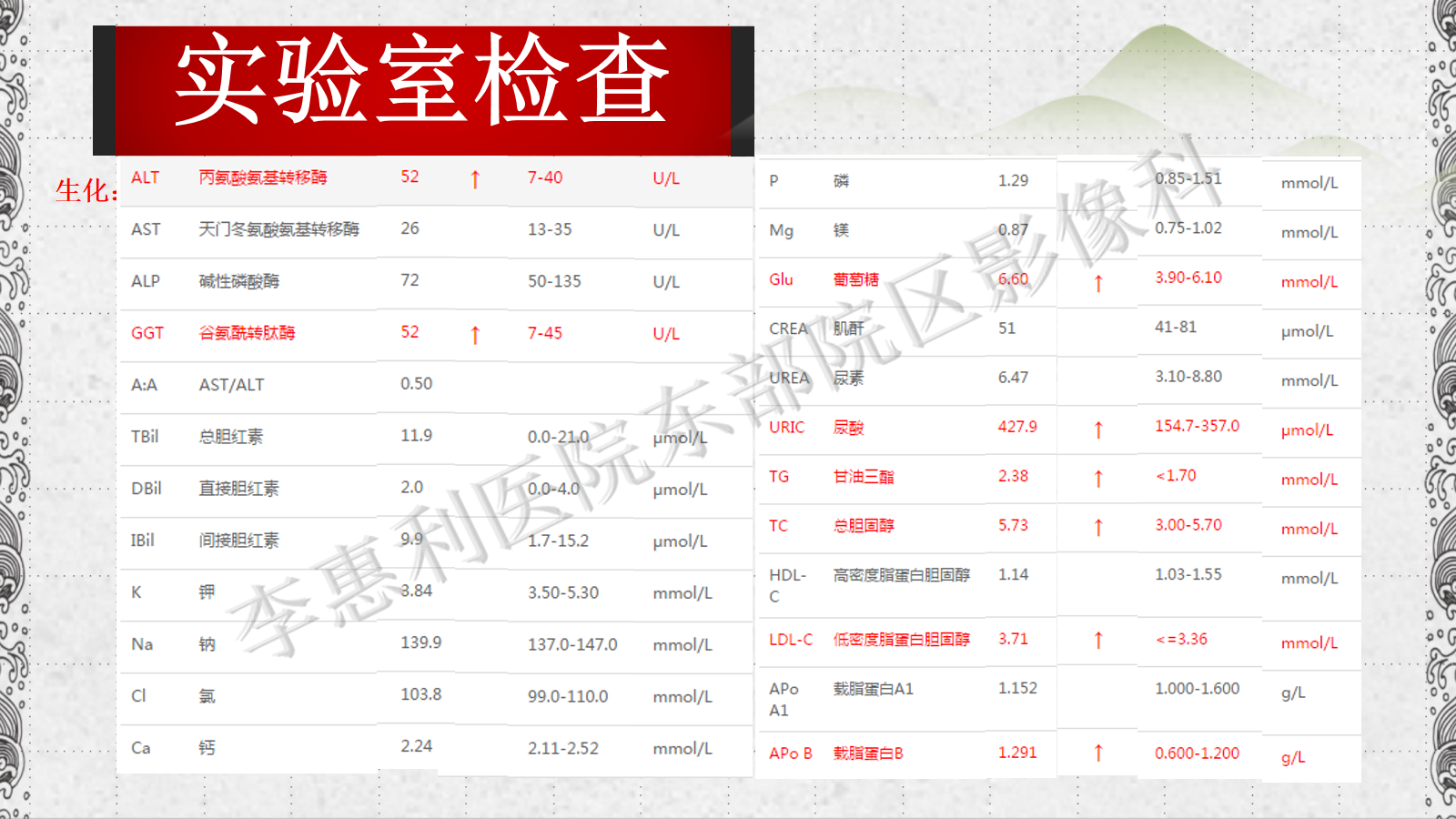Click the 谷氨酰转肽酶 test name
This screenshot has height=819, width=1456.
pos(248,333)
